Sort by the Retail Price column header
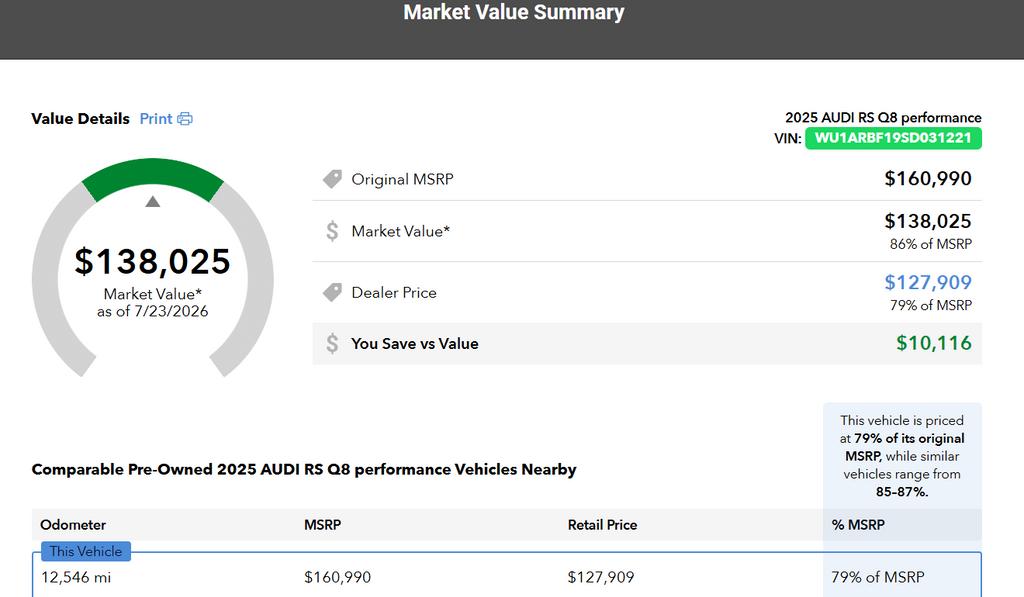 pyautogui.click(x=602, y=525)
